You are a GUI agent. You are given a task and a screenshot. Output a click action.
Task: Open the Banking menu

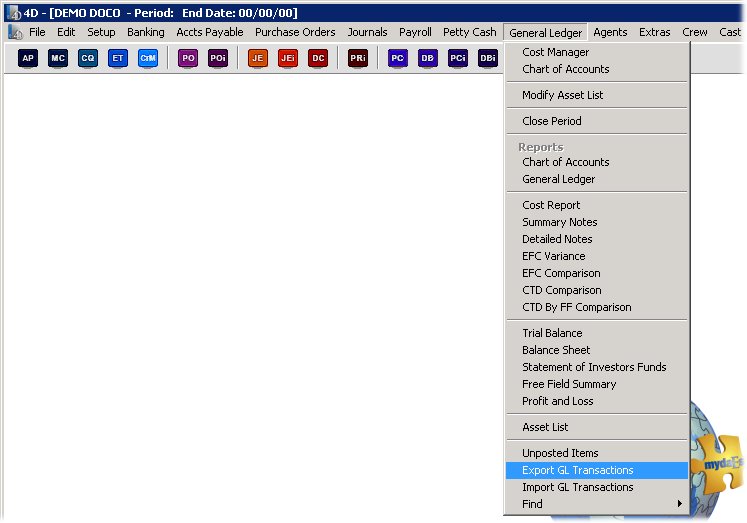click(146, 32)
